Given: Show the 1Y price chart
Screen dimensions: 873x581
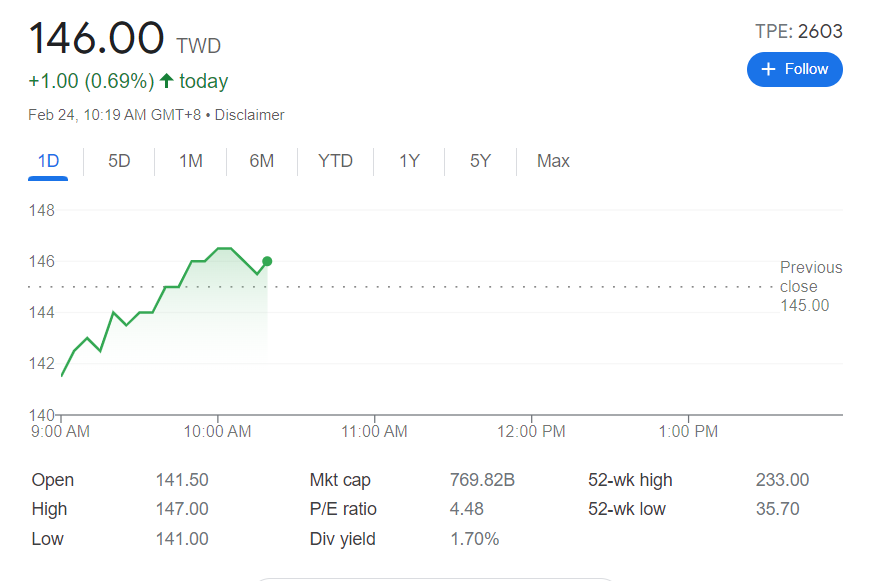Looking at the screenshot, I should 409,161.
